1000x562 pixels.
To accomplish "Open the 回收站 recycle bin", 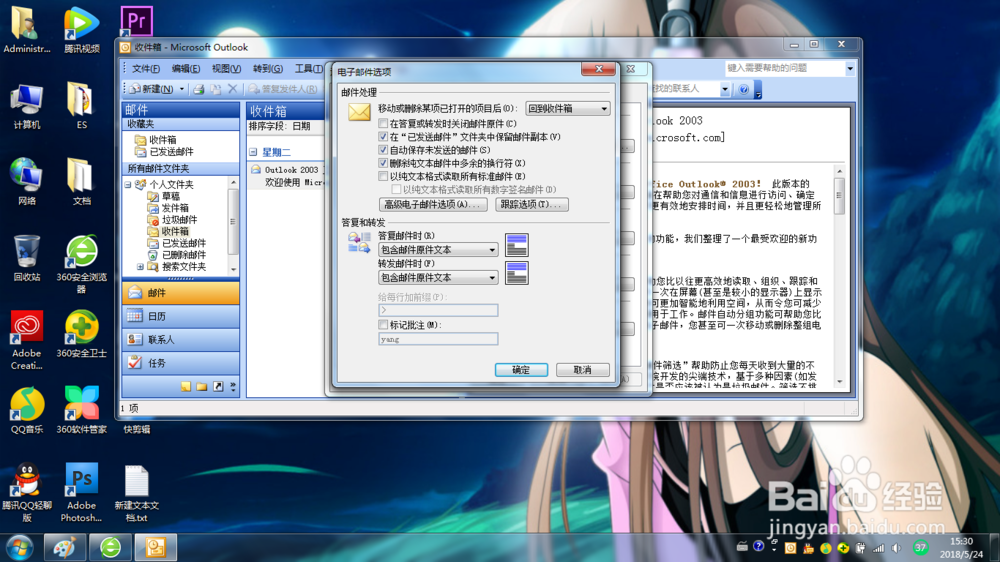I will [26, 258].
